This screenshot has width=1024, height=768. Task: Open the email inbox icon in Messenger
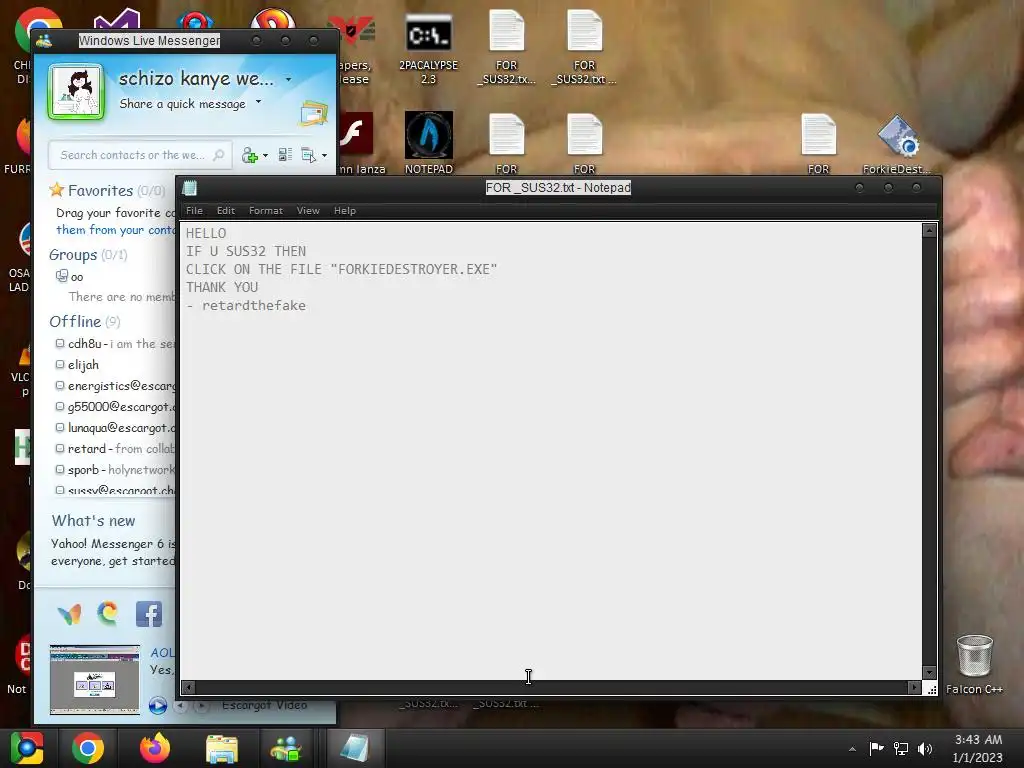tap(313, 114)
